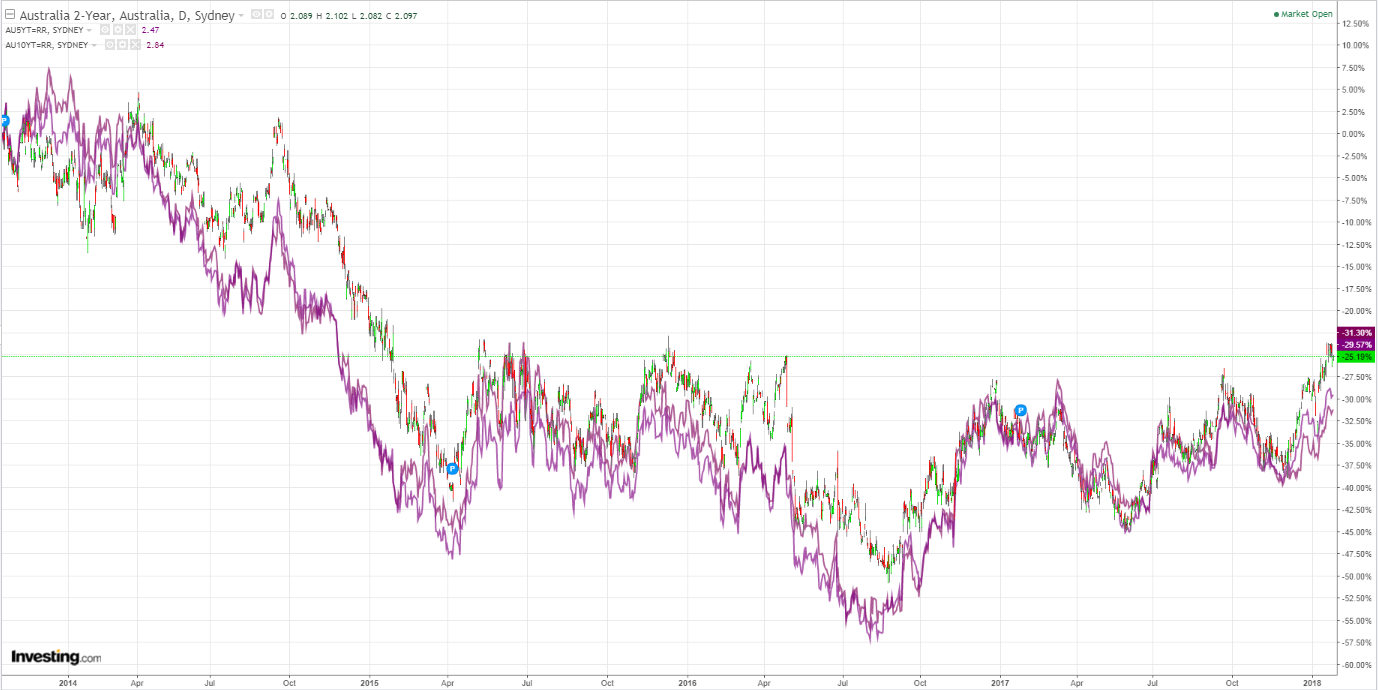Click the dark purple -31.30% axis label
This screenshot has width=1378, height=690.
[x=1356, y=332]
